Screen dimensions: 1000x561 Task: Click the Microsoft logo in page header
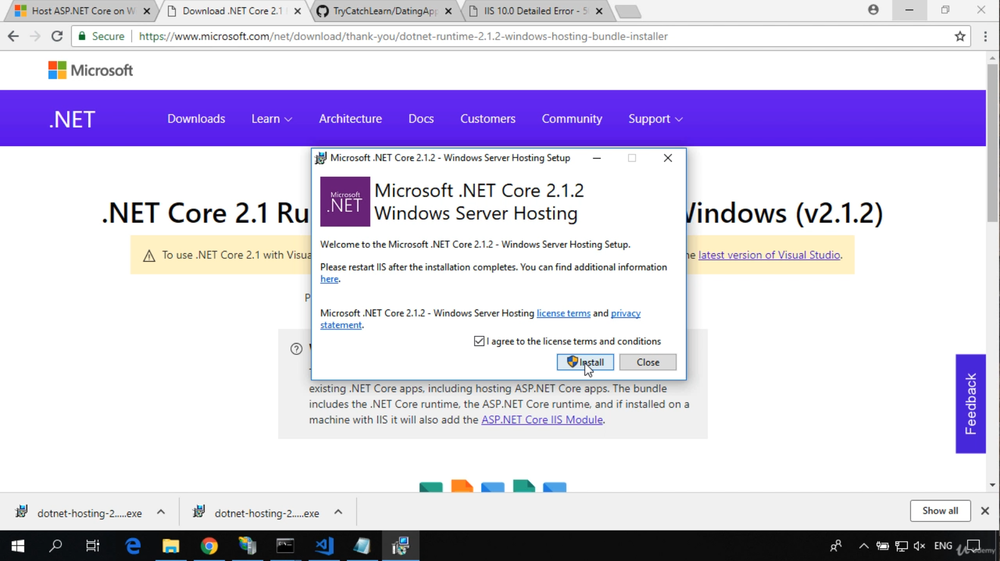point(91,70)
